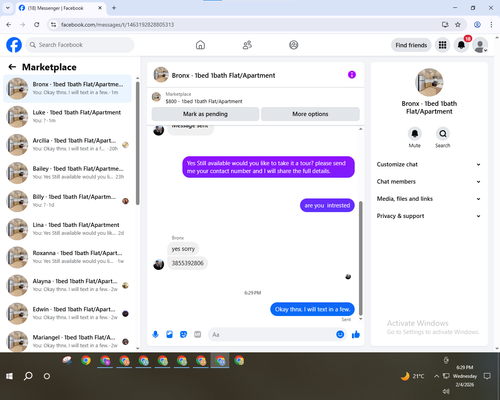Click the conversation list scrollbar
This screenshot has width=500, height=400.
pyautogui.click(x=137, y=143)
